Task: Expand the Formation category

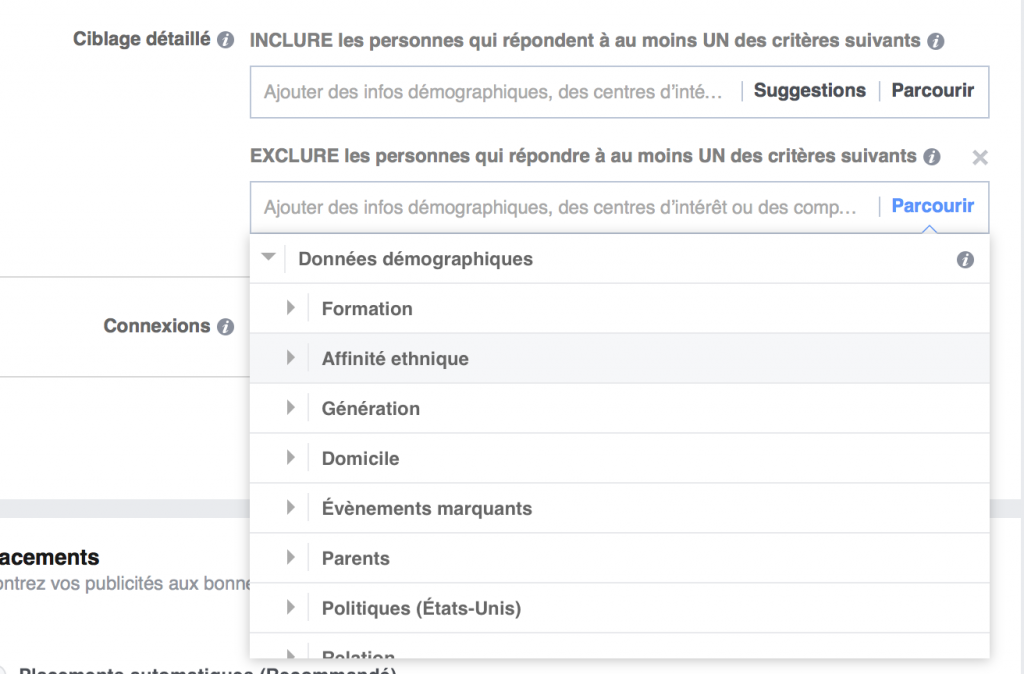Action: pos(291,308)
